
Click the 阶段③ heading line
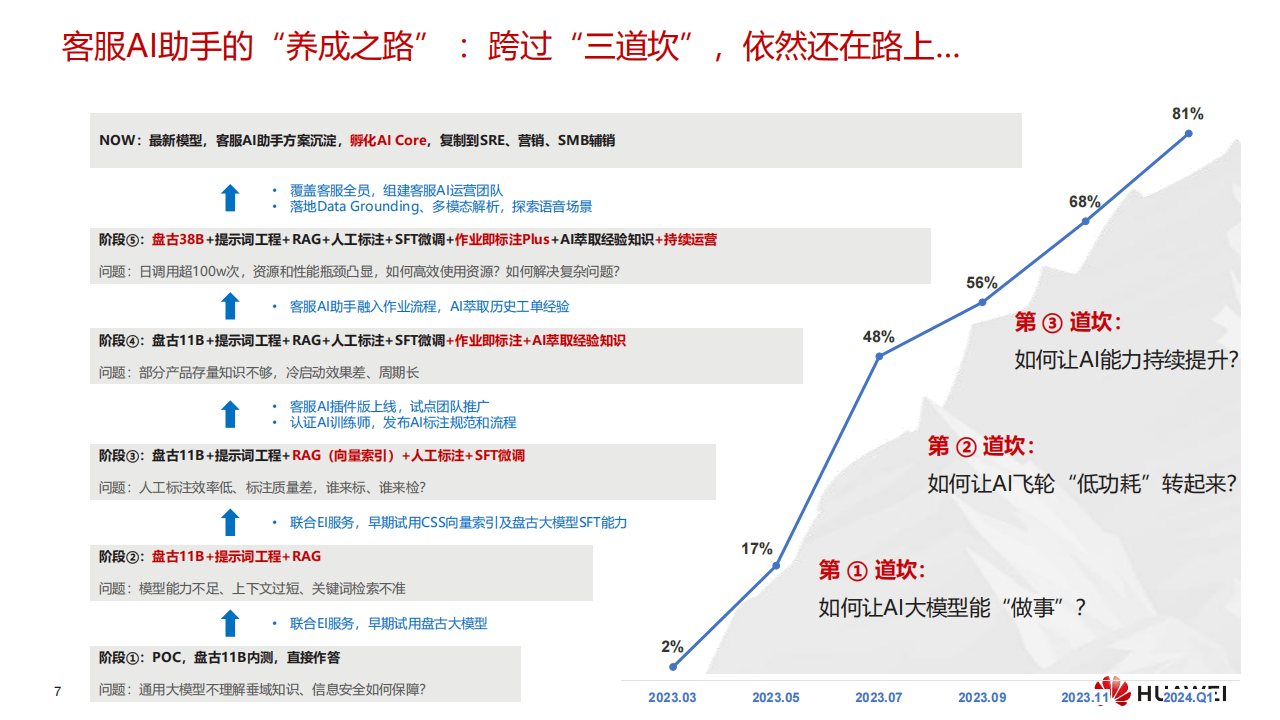click(x=311, y=456)
